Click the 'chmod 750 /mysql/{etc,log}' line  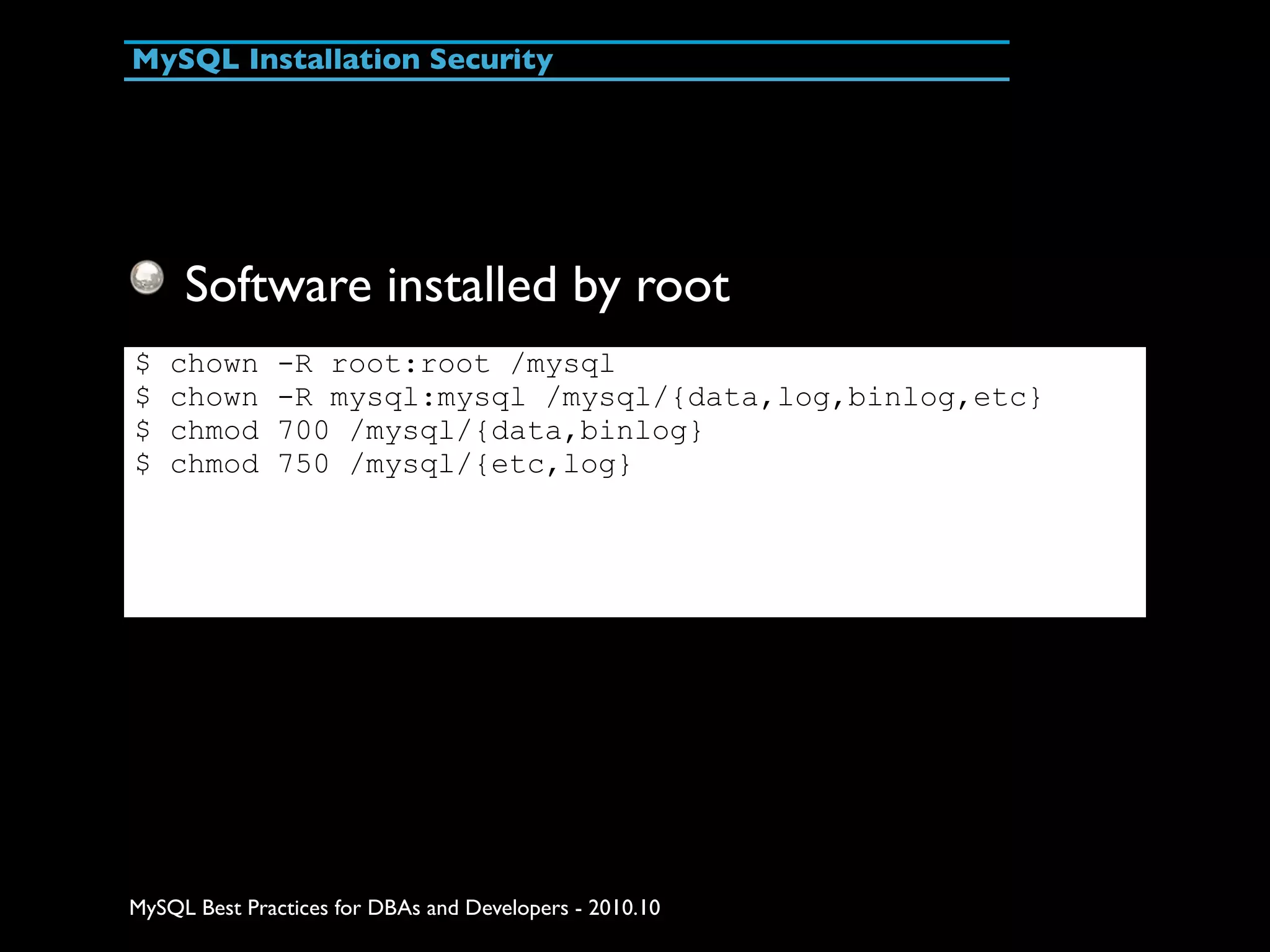(383, 464)
